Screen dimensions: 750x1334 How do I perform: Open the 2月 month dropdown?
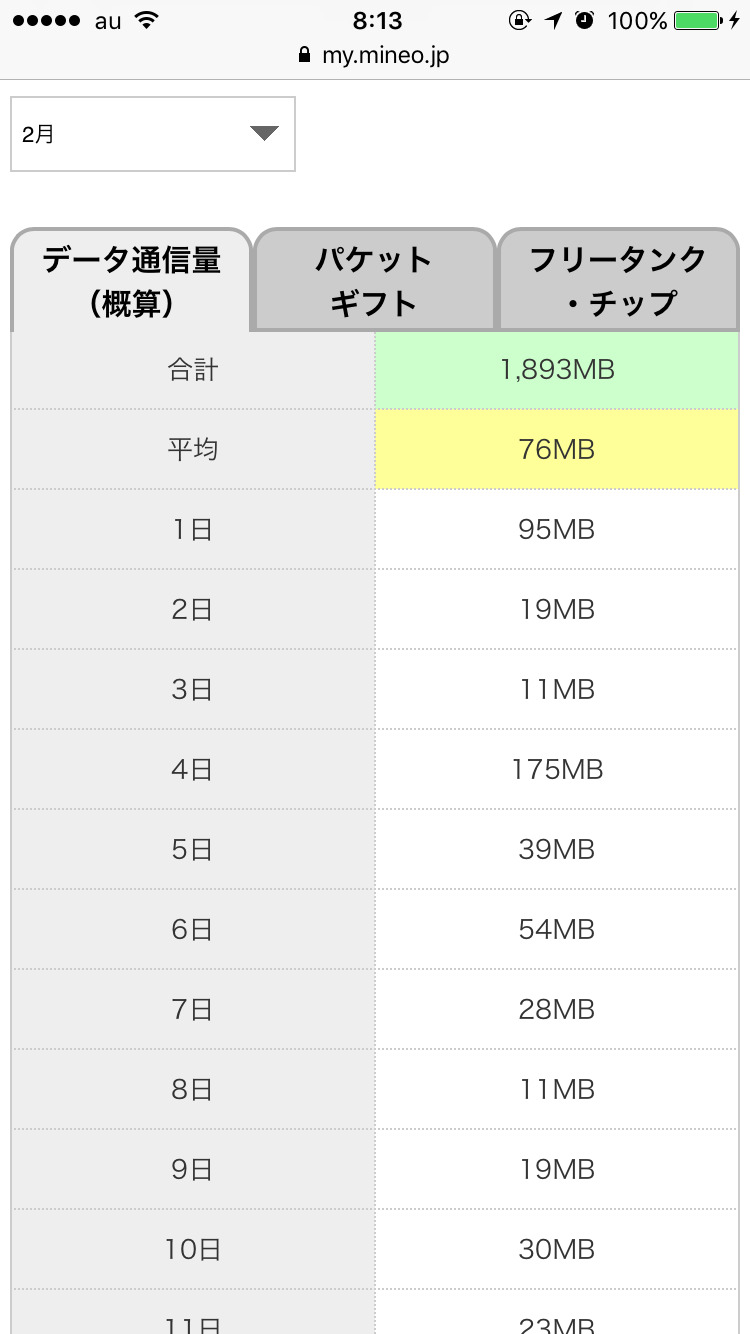(152, 134)
